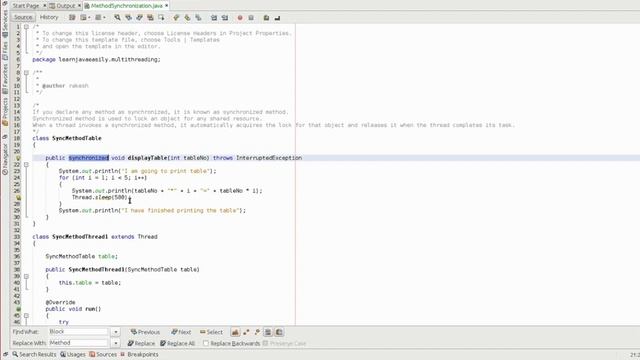Viewport: 640px width, 360px height.
Task: Click the Shift Line Right icon
Action: 225,18
